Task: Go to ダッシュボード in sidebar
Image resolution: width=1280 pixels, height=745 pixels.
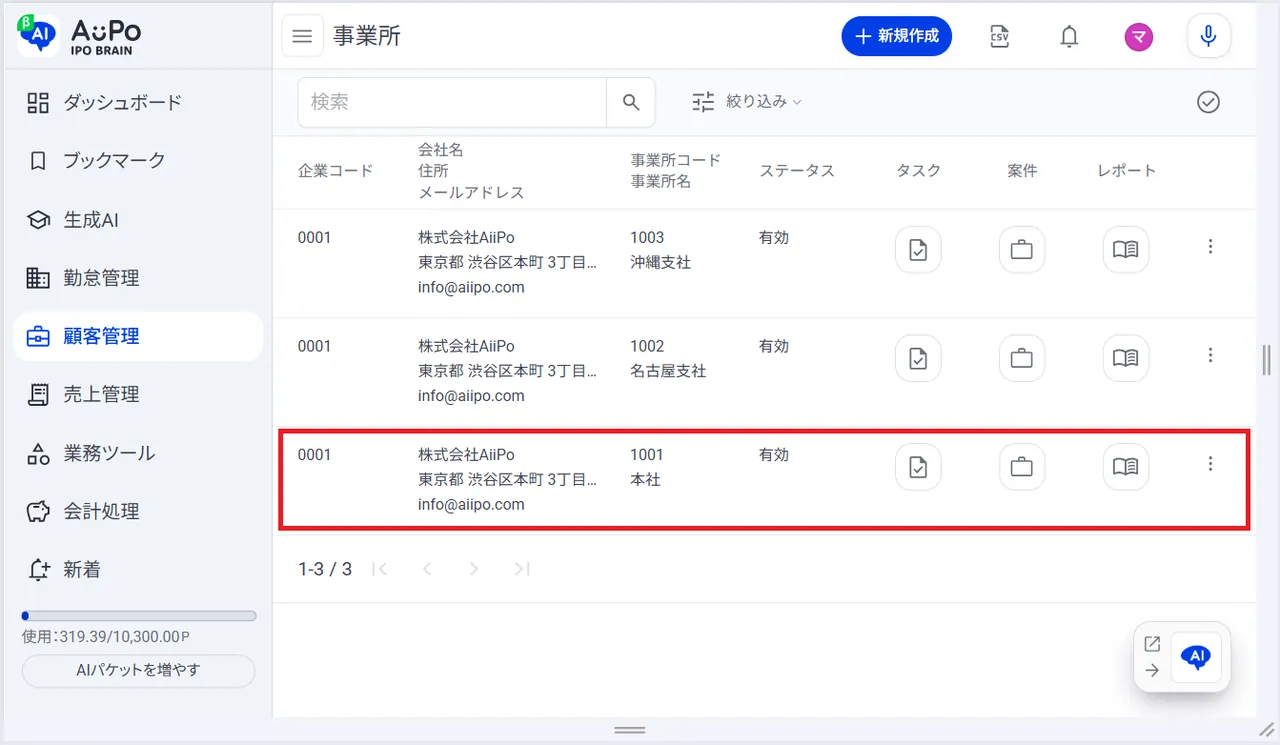Action: tap(138, 102)
